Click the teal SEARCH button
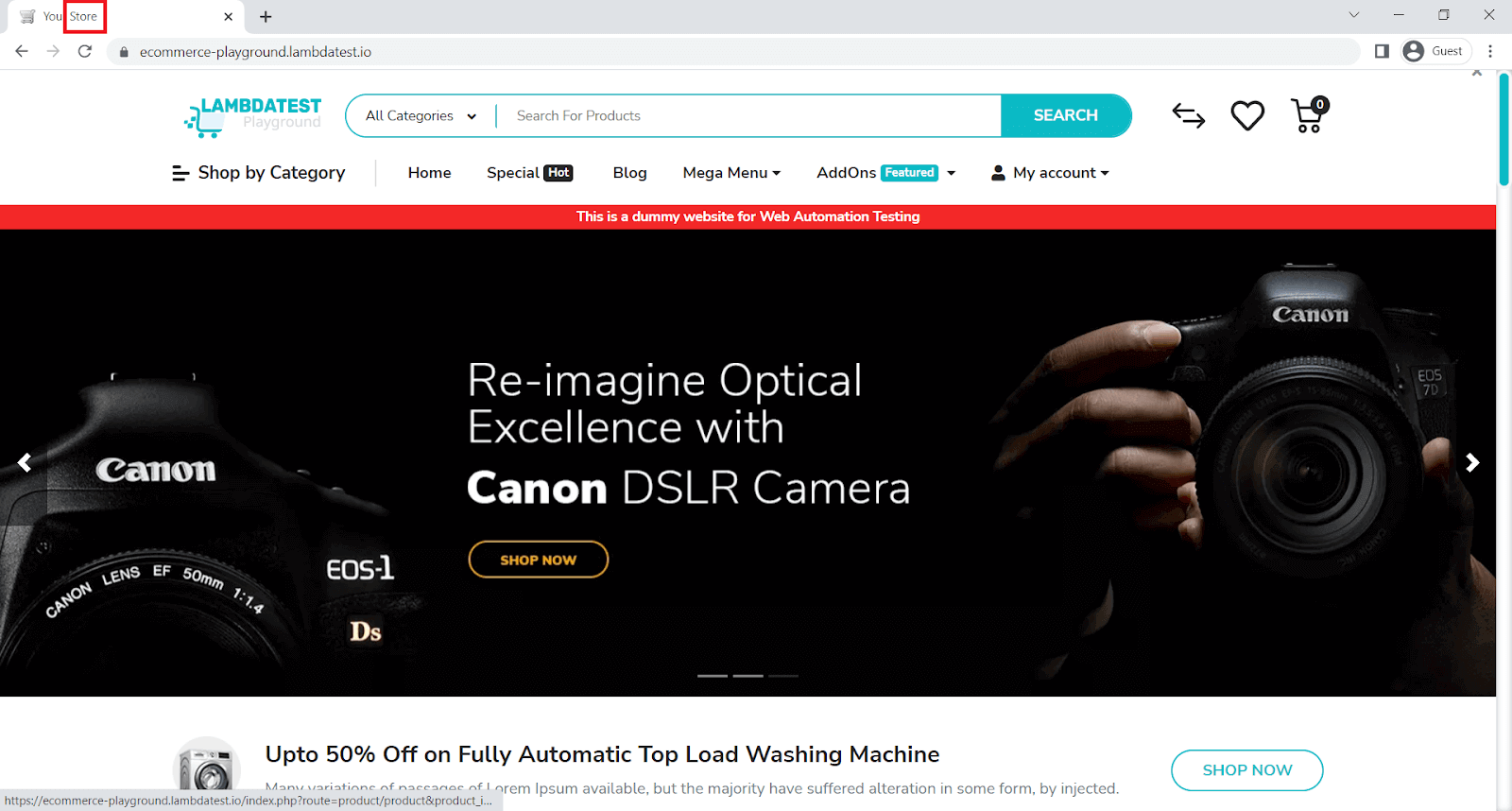The height and width of the screenshot is (811, 1512). (x=1065, y=115)
